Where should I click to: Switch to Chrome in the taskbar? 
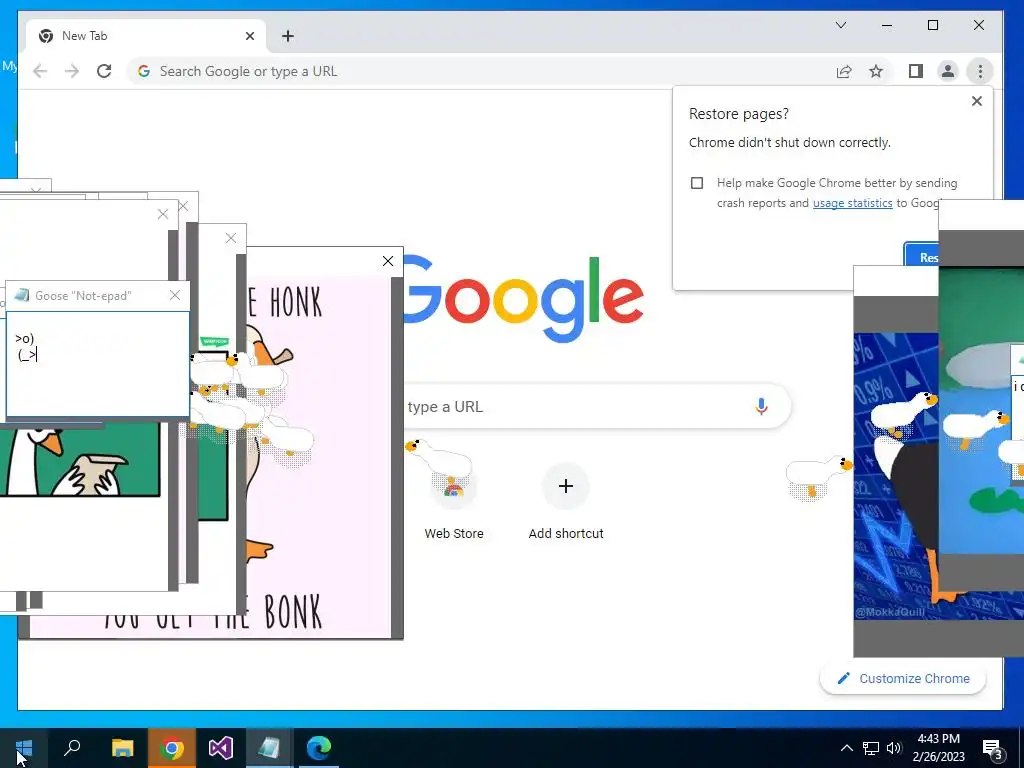coord(172,748)
